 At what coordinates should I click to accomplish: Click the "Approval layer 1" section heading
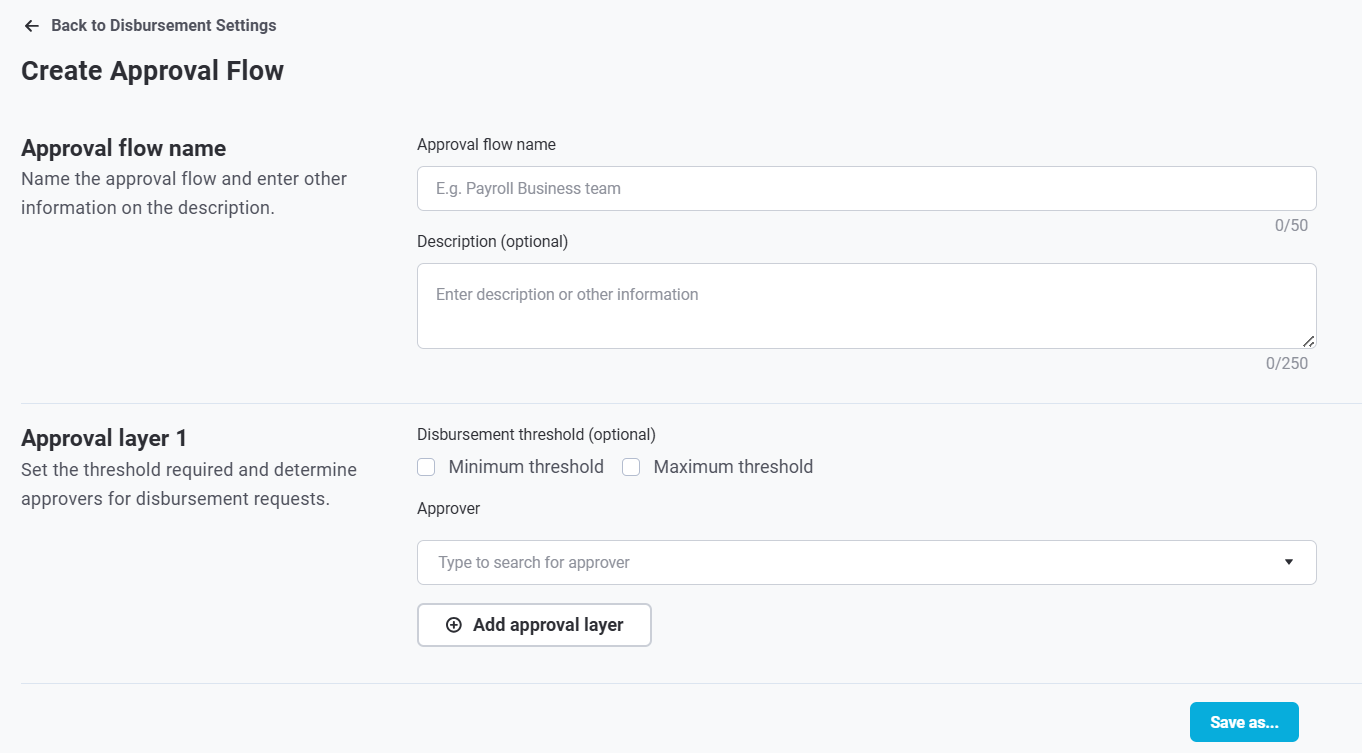104,438
